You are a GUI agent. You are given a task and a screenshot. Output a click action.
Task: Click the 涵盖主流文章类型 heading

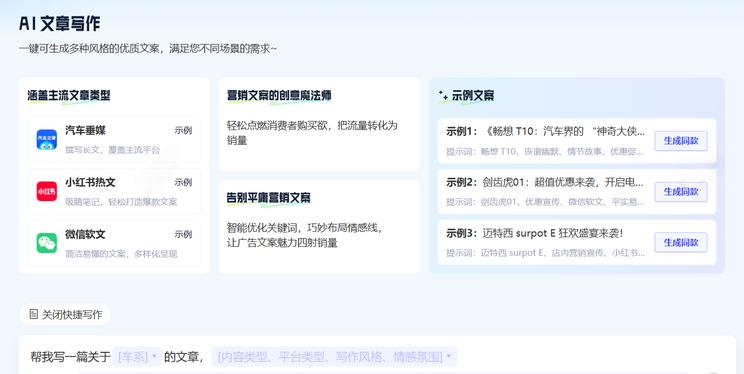(69, 95)
